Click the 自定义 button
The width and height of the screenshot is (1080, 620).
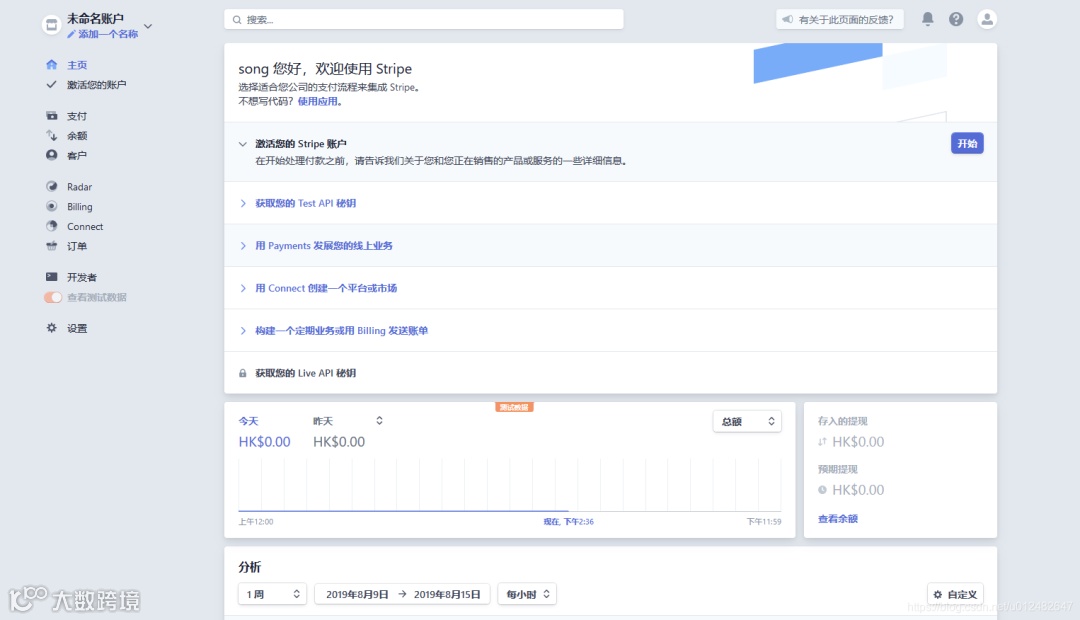955,595
